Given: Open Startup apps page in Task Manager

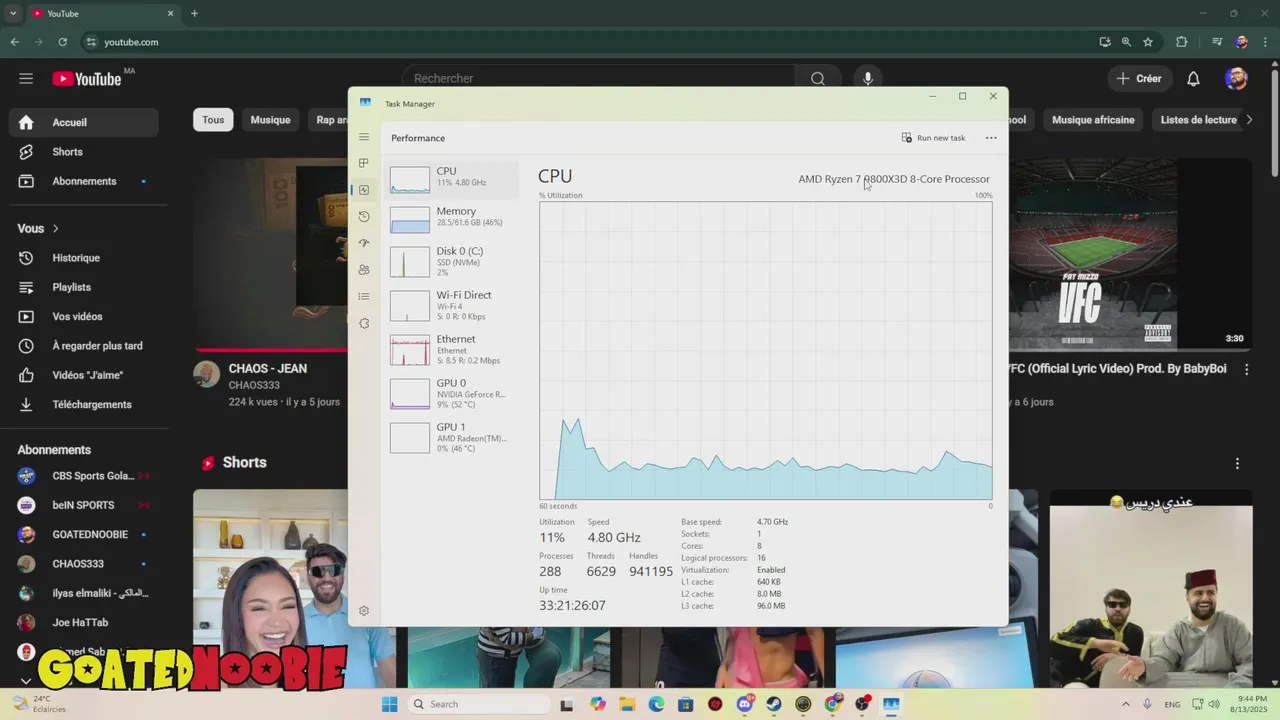Looking at the screenshot, I should pyautogui.click(x=364, y=243).
